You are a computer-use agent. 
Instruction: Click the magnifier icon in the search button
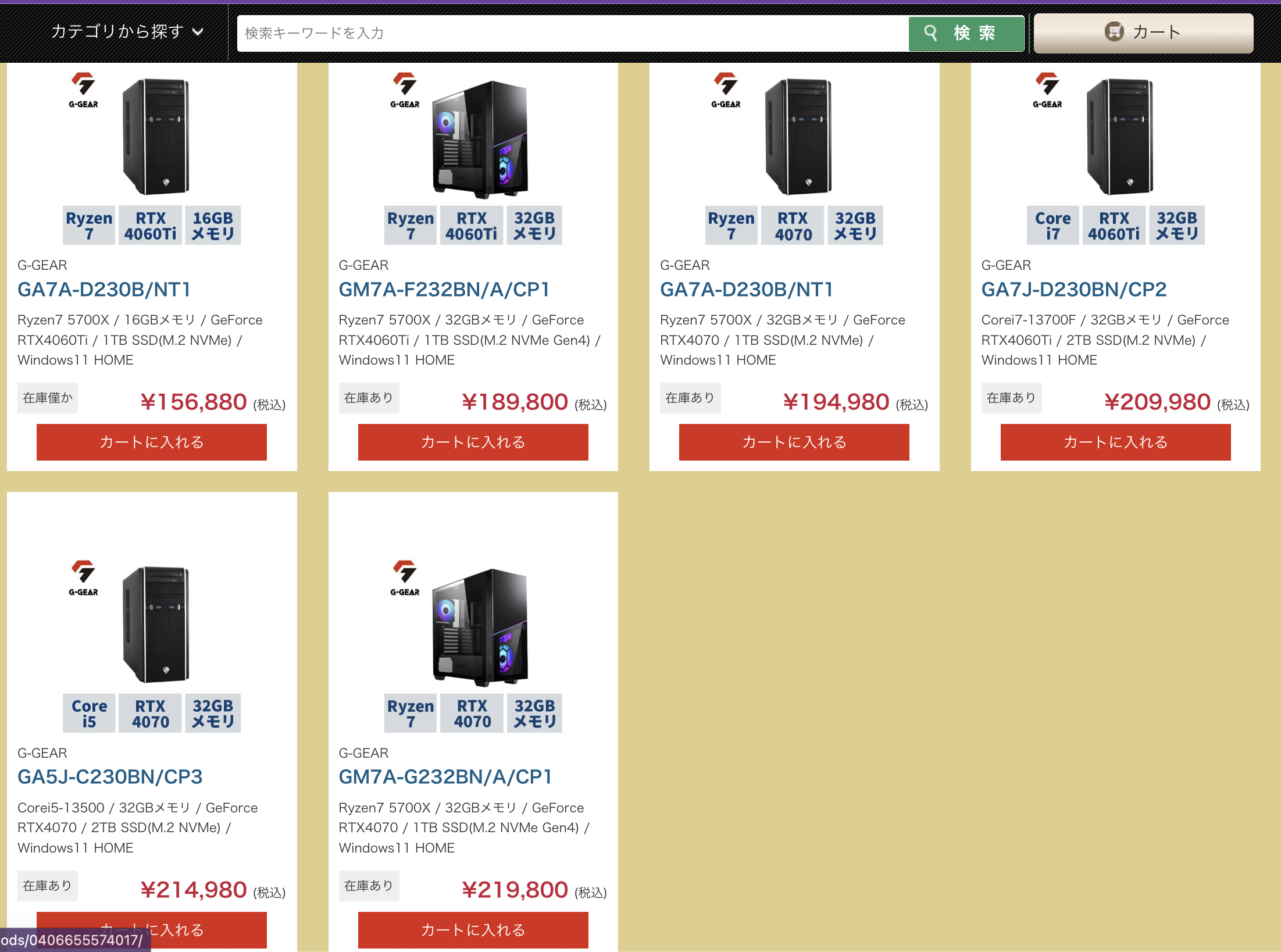pyautogui.click(x=930, y=33)
